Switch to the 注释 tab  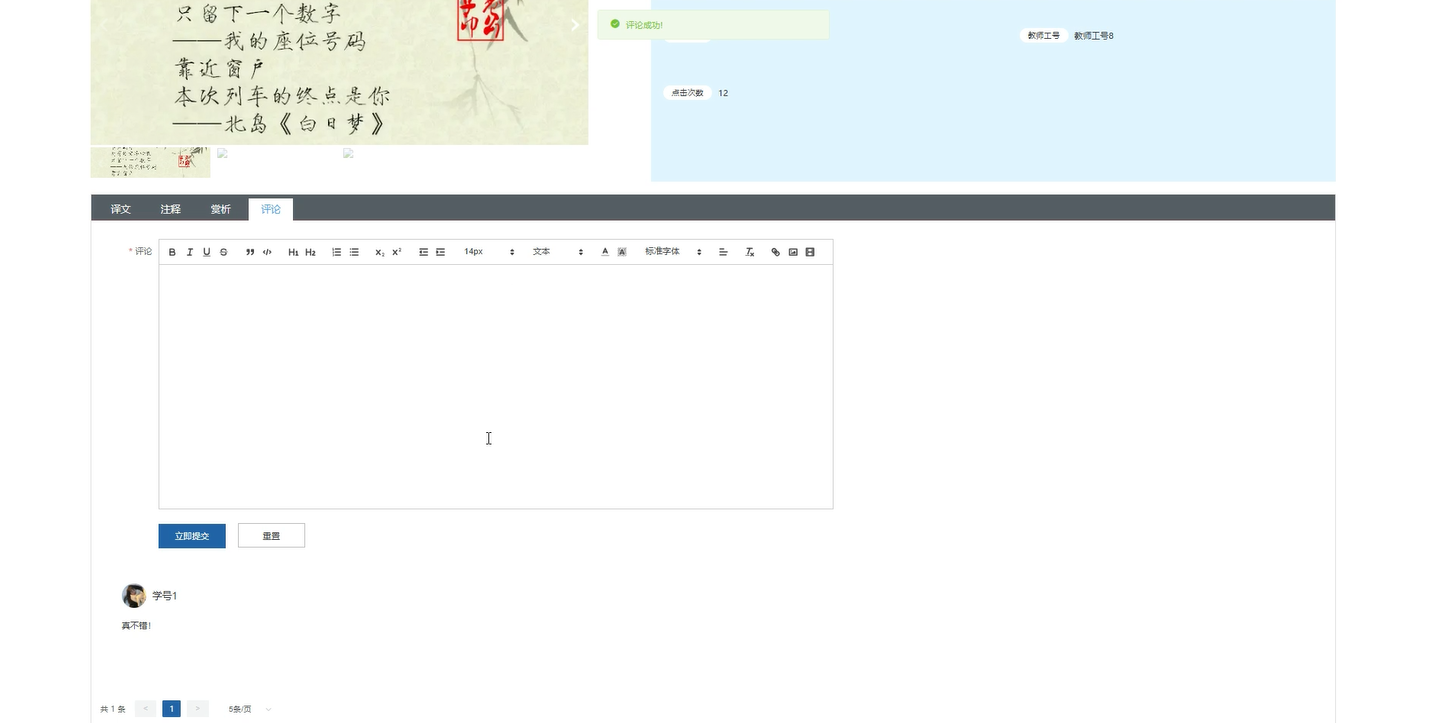tap(170, 209)
